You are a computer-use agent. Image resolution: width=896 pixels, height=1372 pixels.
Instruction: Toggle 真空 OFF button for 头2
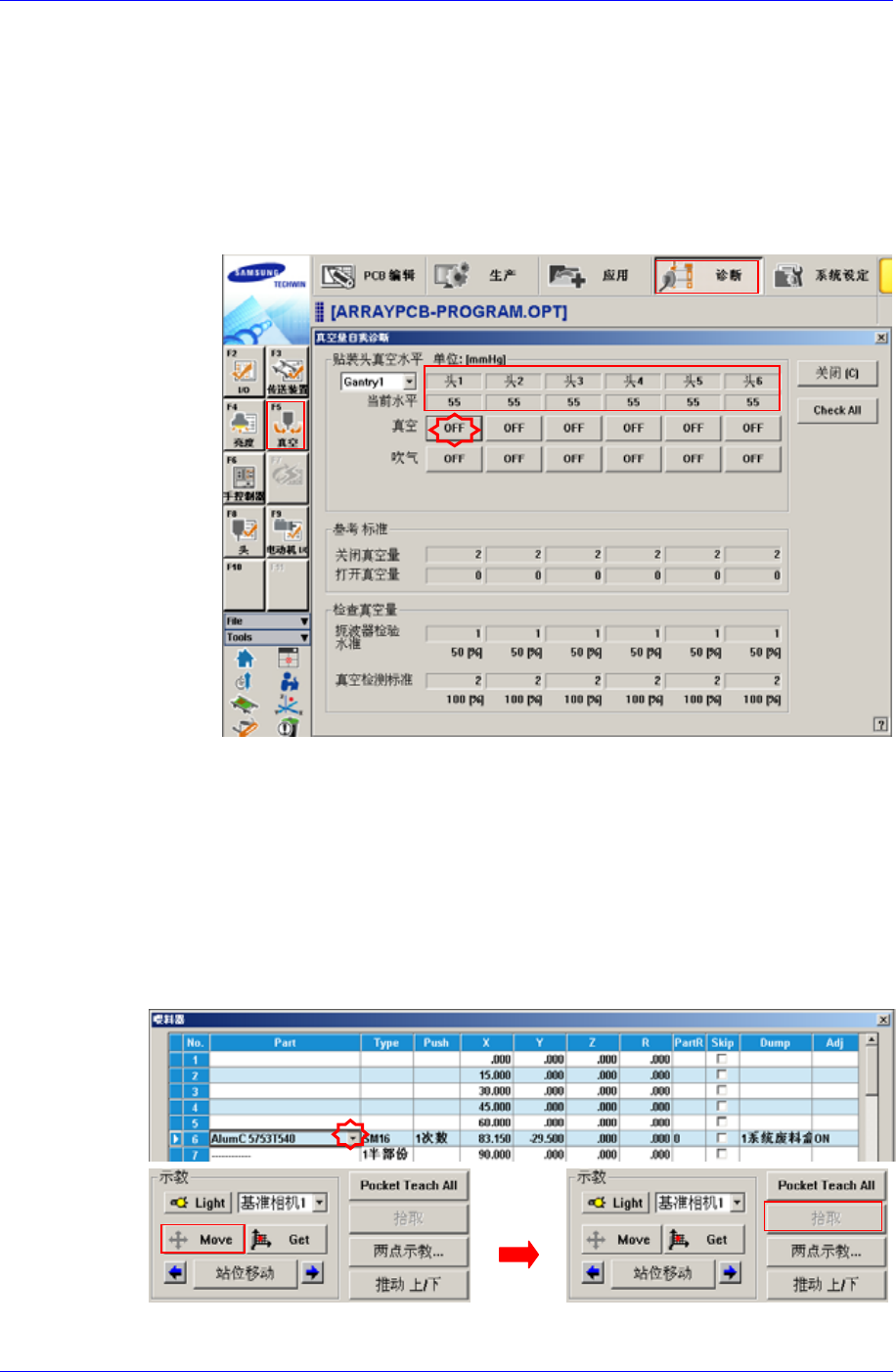pos(514,429)
